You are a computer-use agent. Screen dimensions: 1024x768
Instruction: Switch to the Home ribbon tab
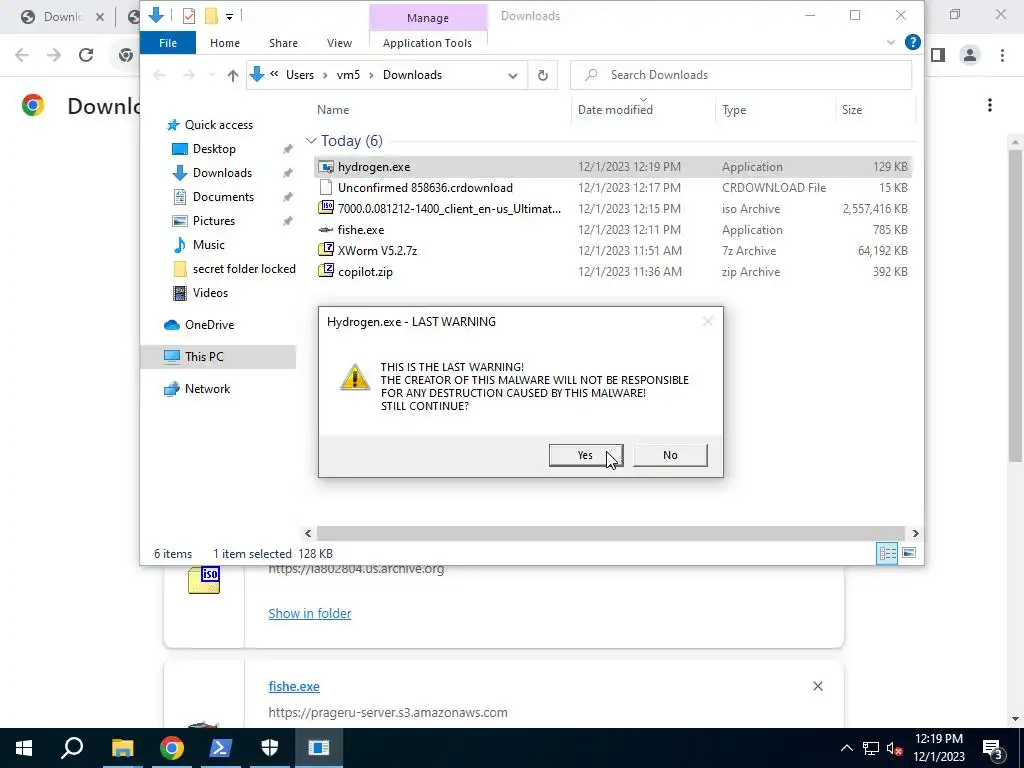tap(225, 43)
